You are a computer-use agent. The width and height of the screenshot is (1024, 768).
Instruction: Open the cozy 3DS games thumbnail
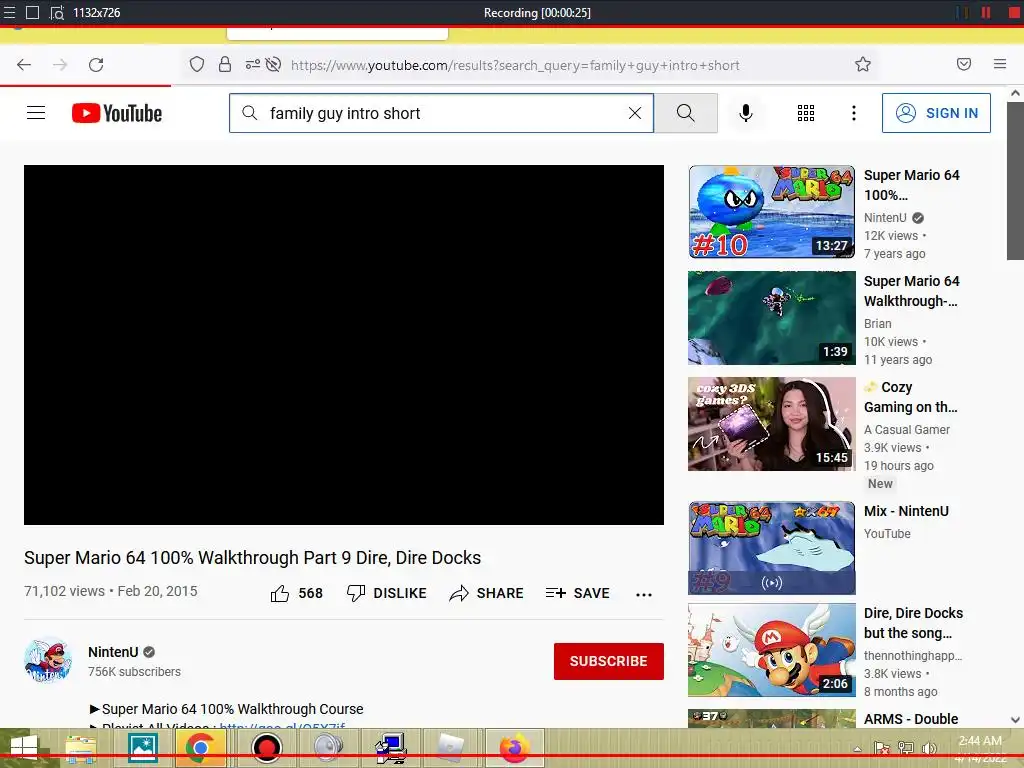pyautogui.click(x=771, y=424)
